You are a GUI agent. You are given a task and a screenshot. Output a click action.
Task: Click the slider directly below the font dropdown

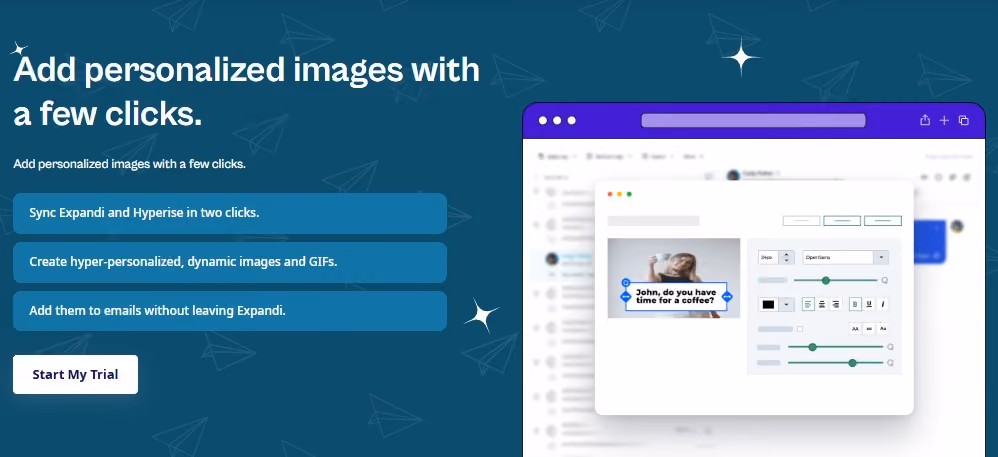(x=835, y=280)
